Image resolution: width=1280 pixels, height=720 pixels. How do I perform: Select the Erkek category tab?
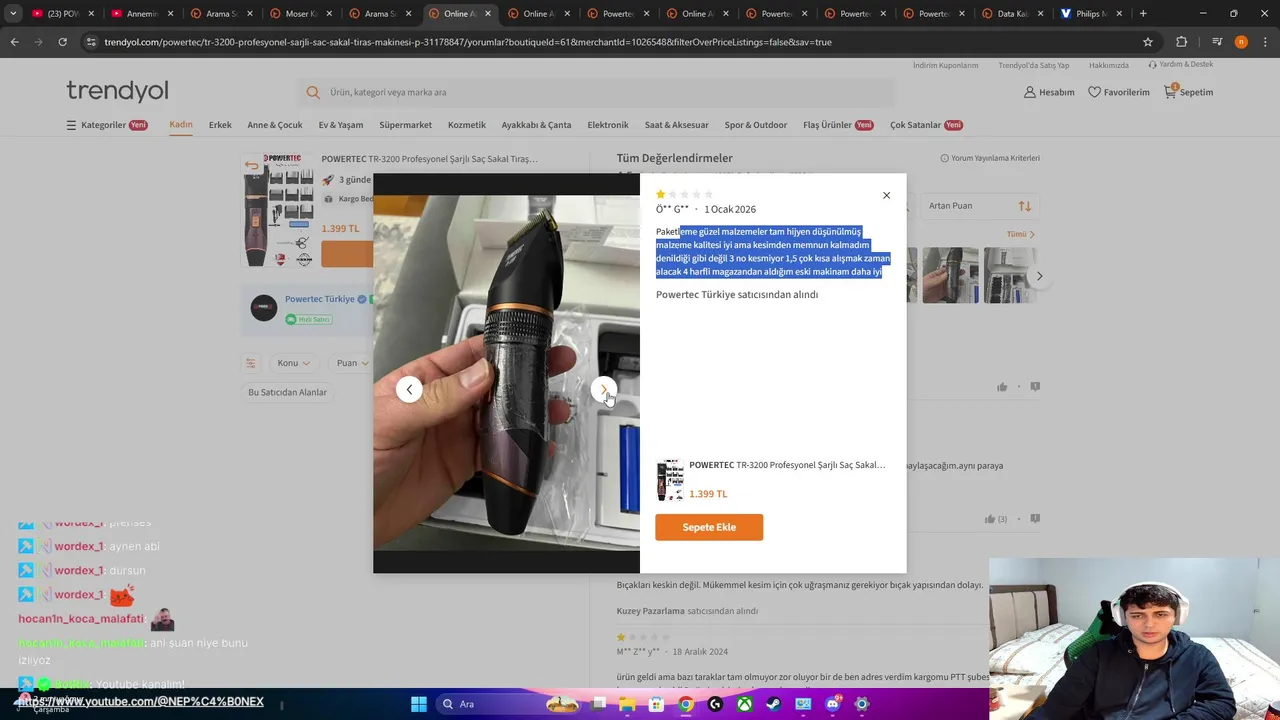coord(220,125)
